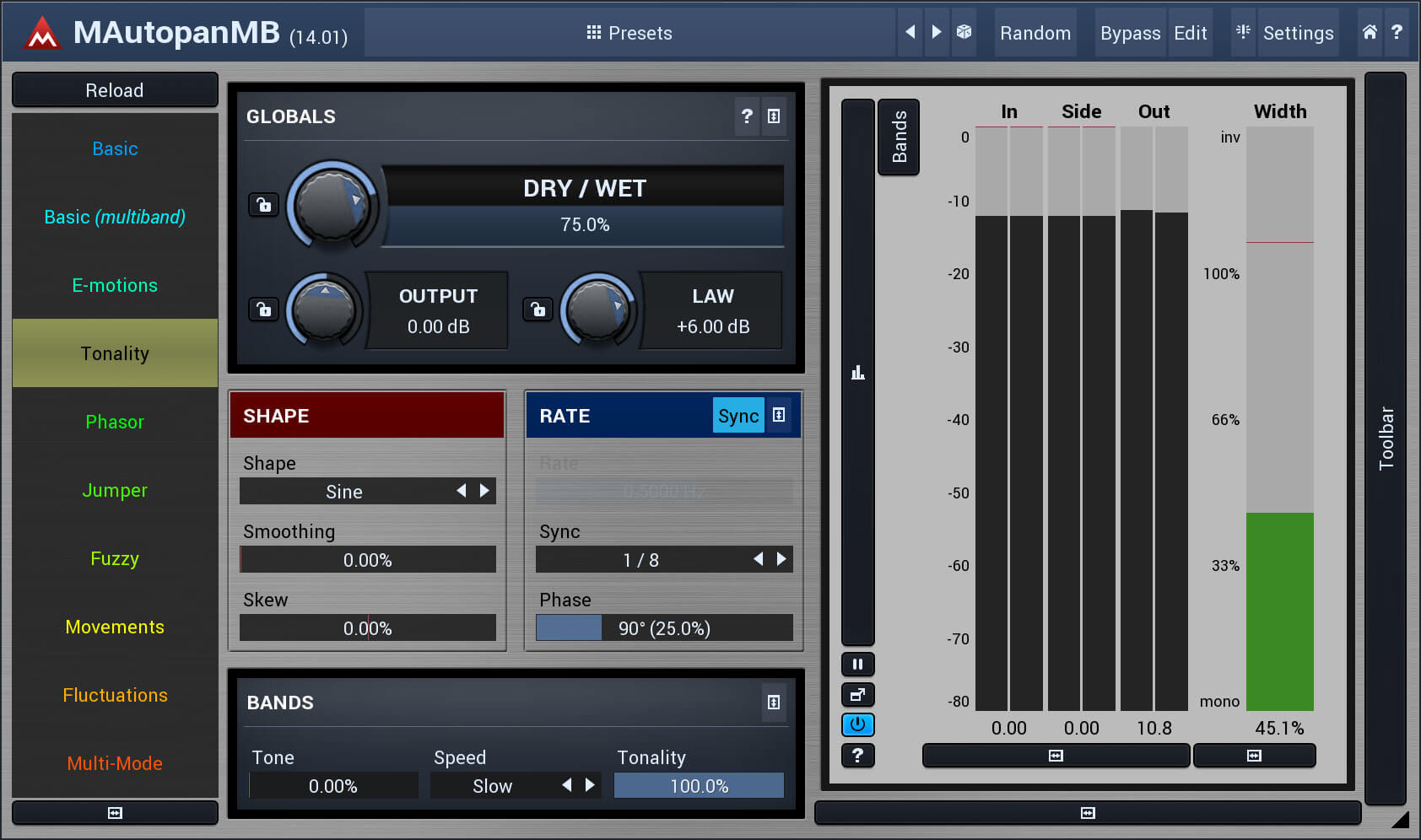The image size is (1421, 840).
Task: Toggle the meter power button
Action: click(x=858, y=725)
